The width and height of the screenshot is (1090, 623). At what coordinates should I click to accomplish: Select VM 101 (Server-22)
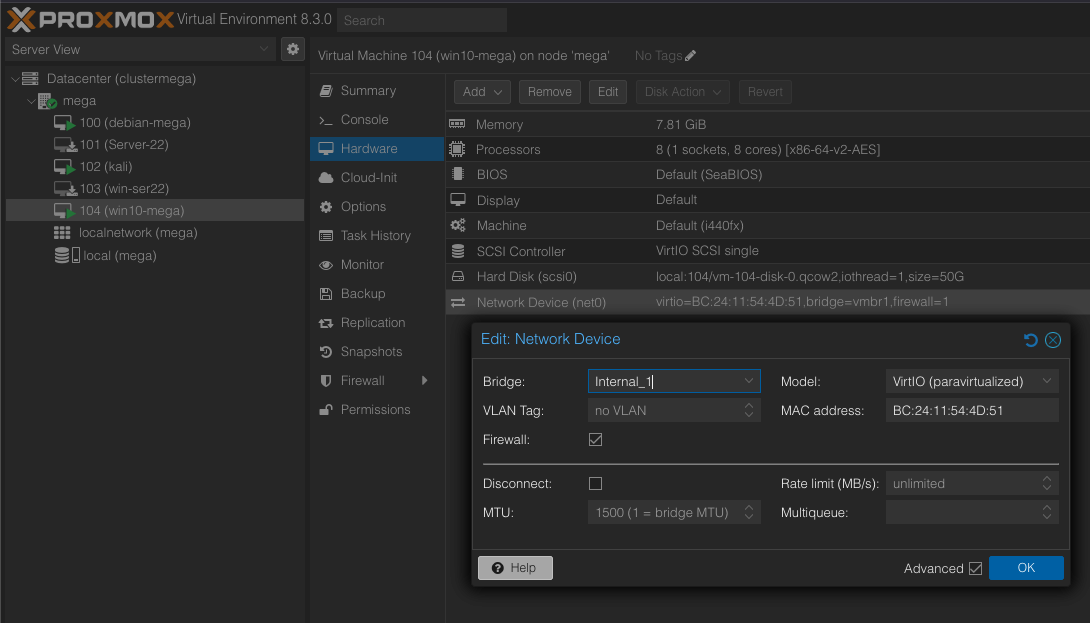(124, 145)
